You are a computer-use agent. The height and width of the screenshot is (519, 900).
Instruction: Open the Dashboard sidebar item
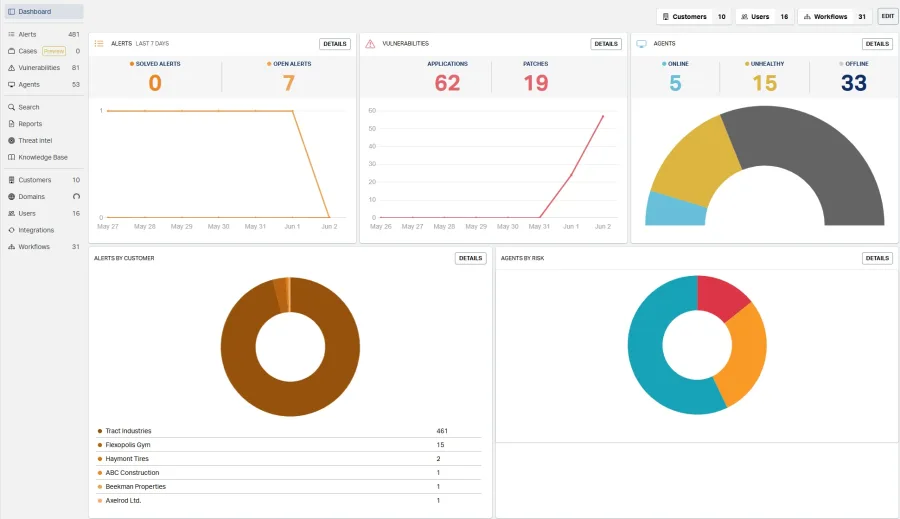(44, 11)
